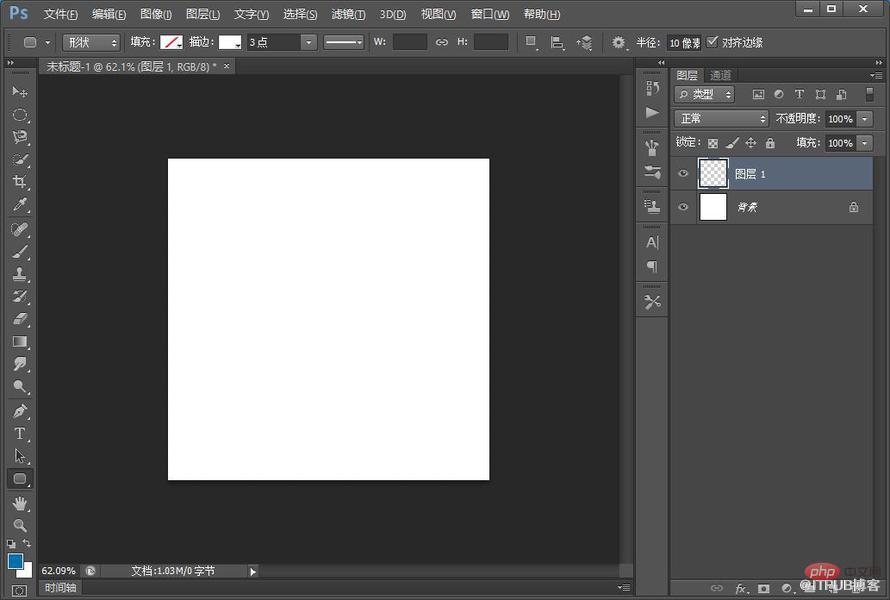Viewport: 890px width, 600px height.
Task: Select the Eyedropper tool
Action: pos(20,204)
